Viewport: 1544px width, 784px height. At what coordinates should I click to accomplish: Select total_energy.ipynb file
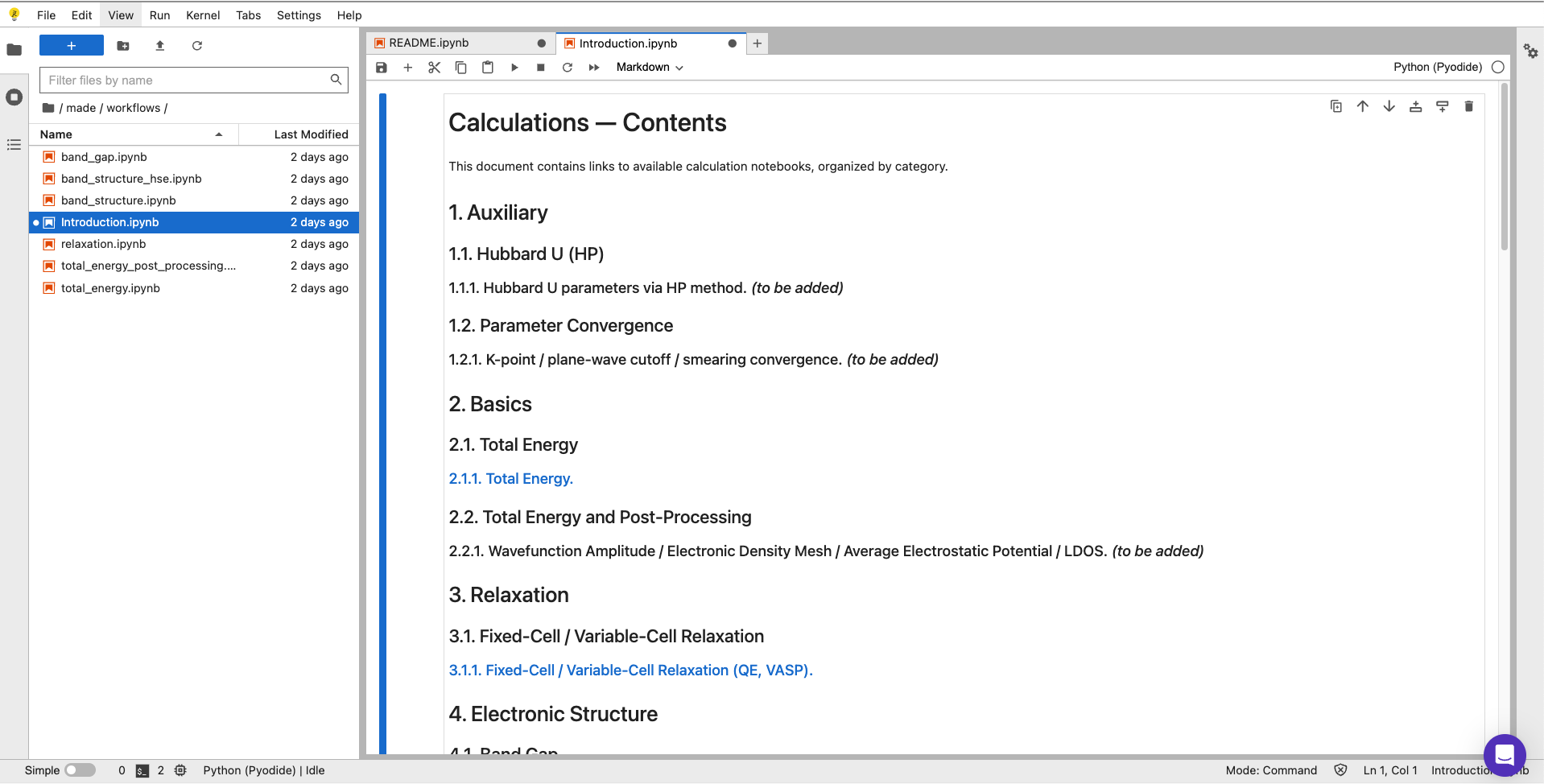pos(194,288)
